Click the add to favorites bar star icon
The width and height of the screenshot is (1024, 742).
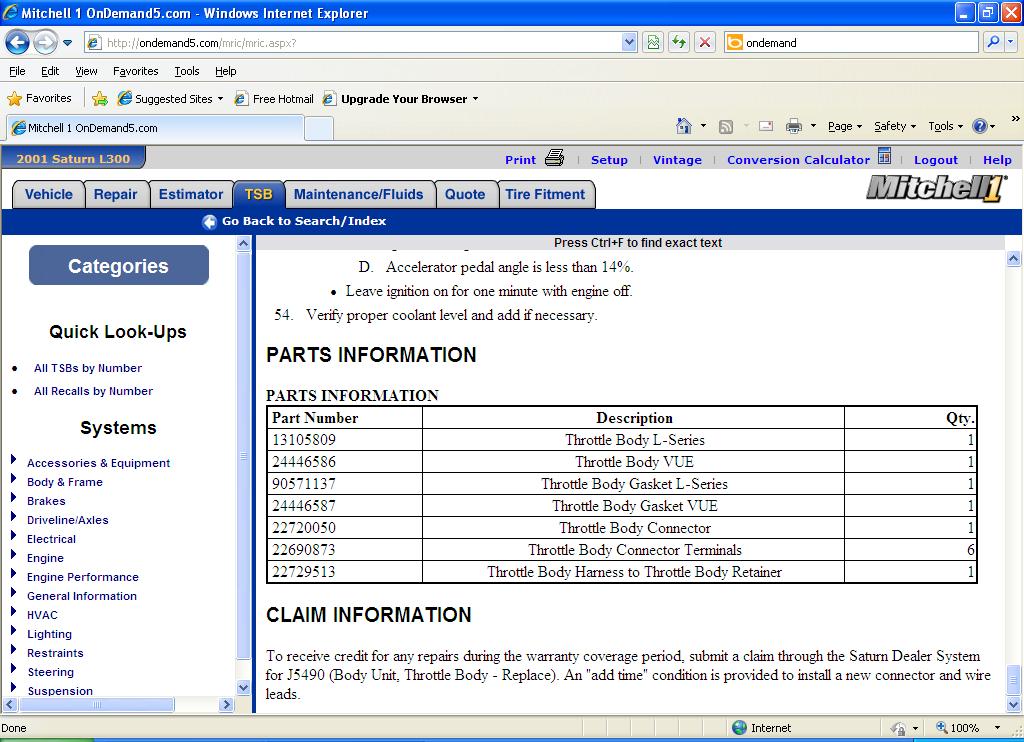tap(100, 99)
